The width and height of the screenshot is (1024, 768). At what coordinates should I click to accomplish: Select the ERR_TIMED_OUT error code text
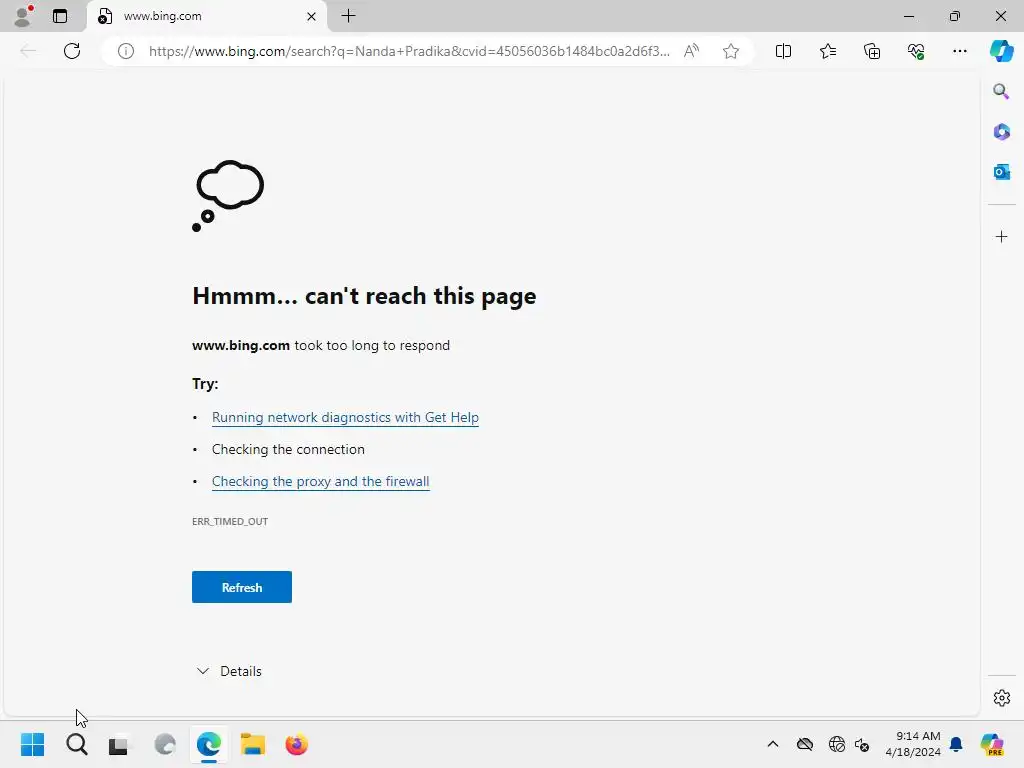point(230,521)
